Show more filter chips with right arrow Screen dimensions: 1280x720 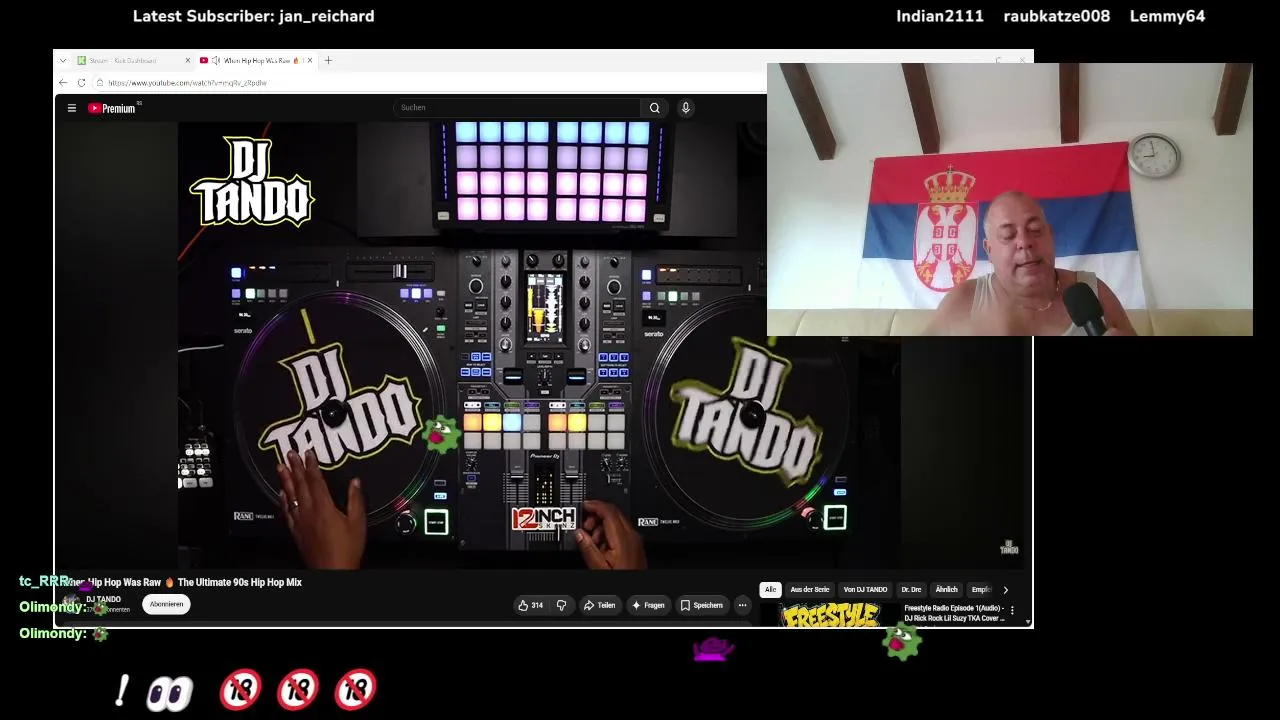click(x=1006, y=590)
